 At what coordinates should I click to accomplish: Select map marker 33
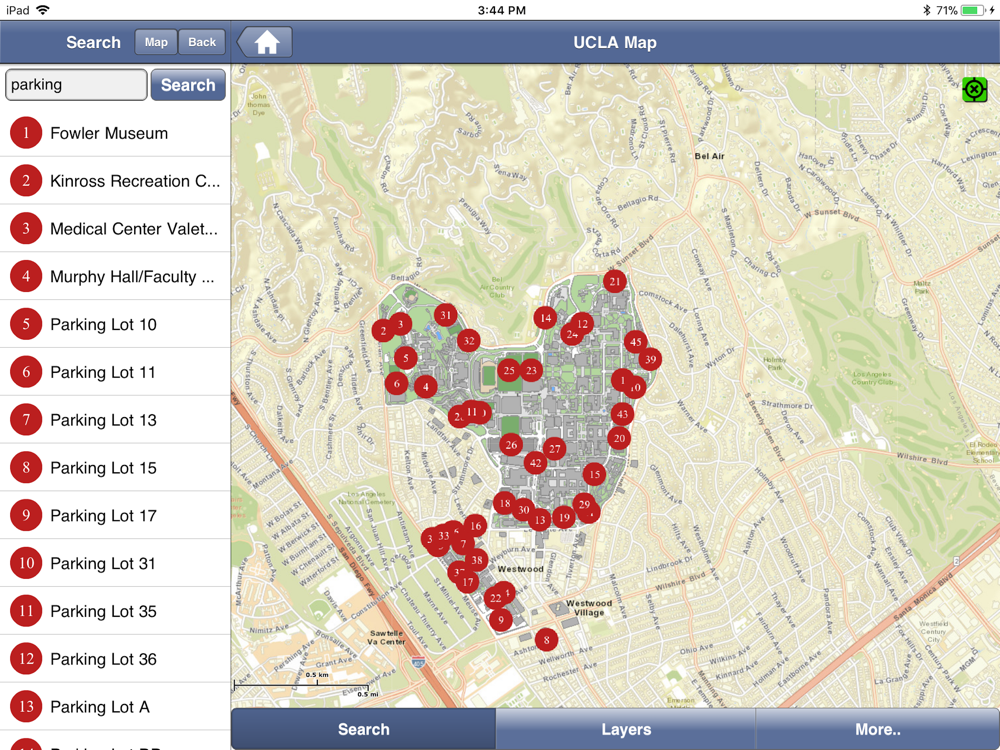point(443,536)
